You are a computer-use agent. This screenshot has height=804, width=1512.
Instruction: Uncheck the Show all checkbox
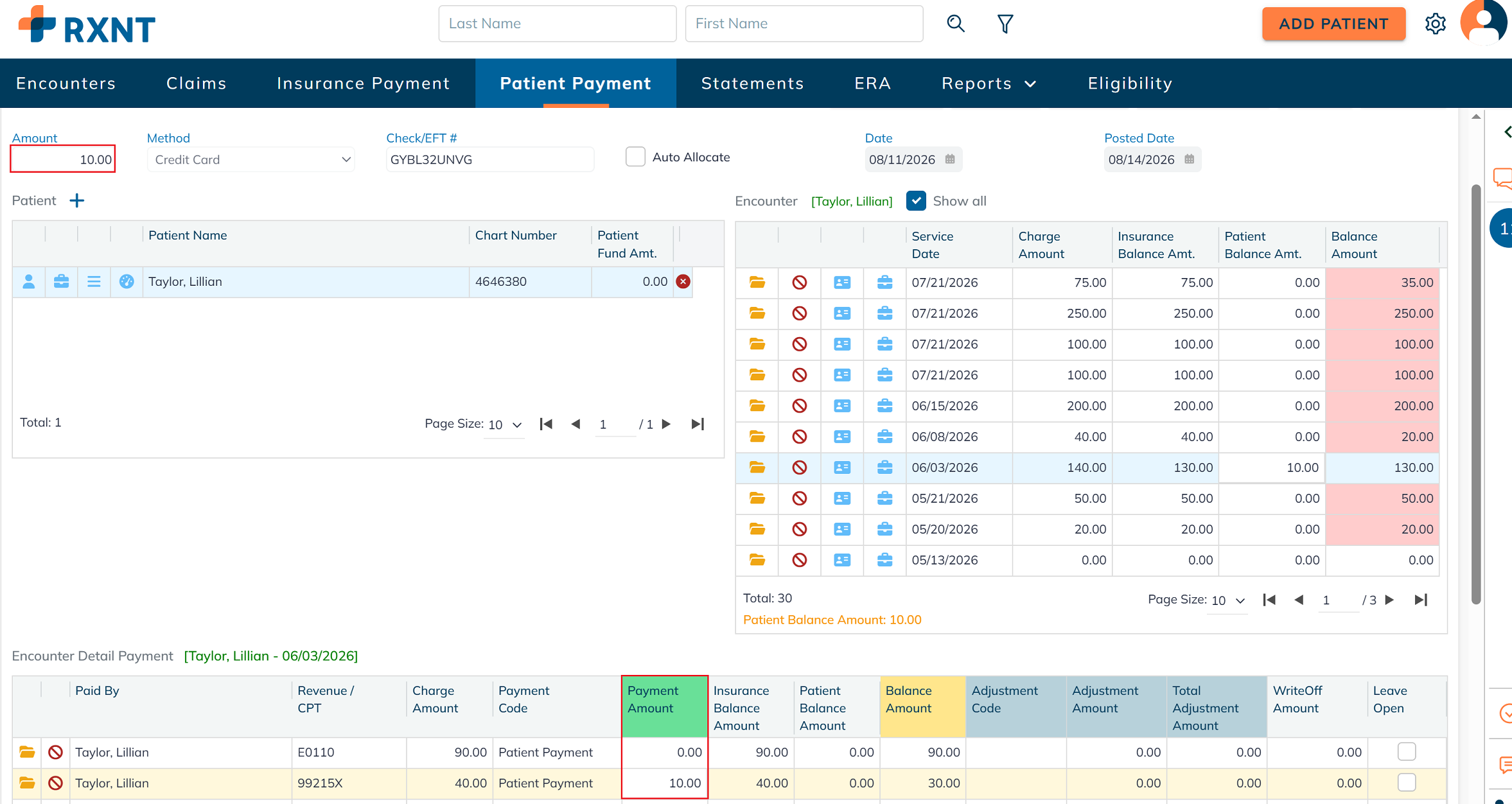click(x=916, y=201)
